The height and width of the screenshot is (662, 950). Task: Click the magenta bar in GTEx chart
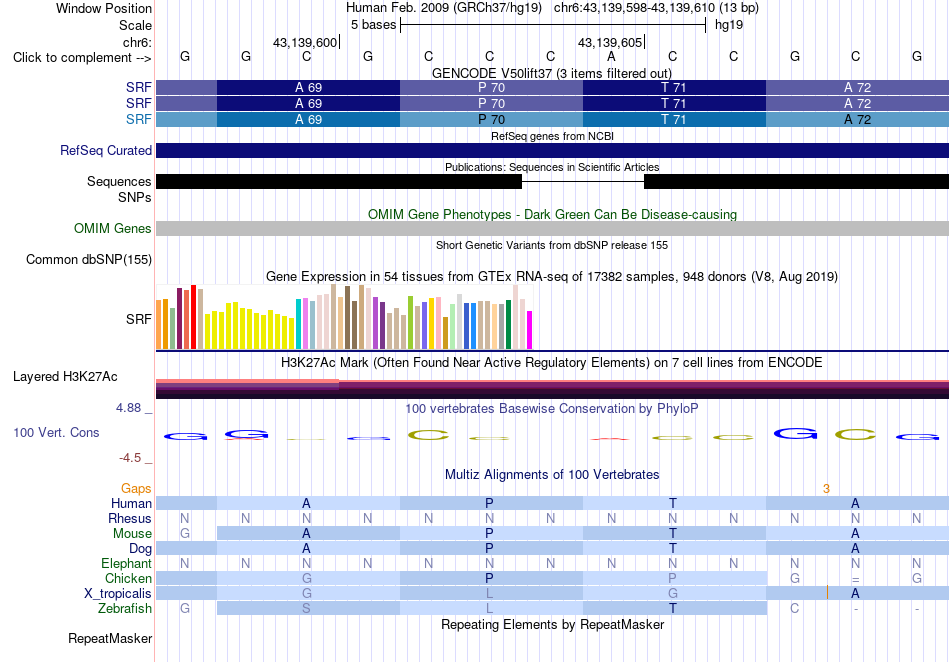(x=530, y=330)
